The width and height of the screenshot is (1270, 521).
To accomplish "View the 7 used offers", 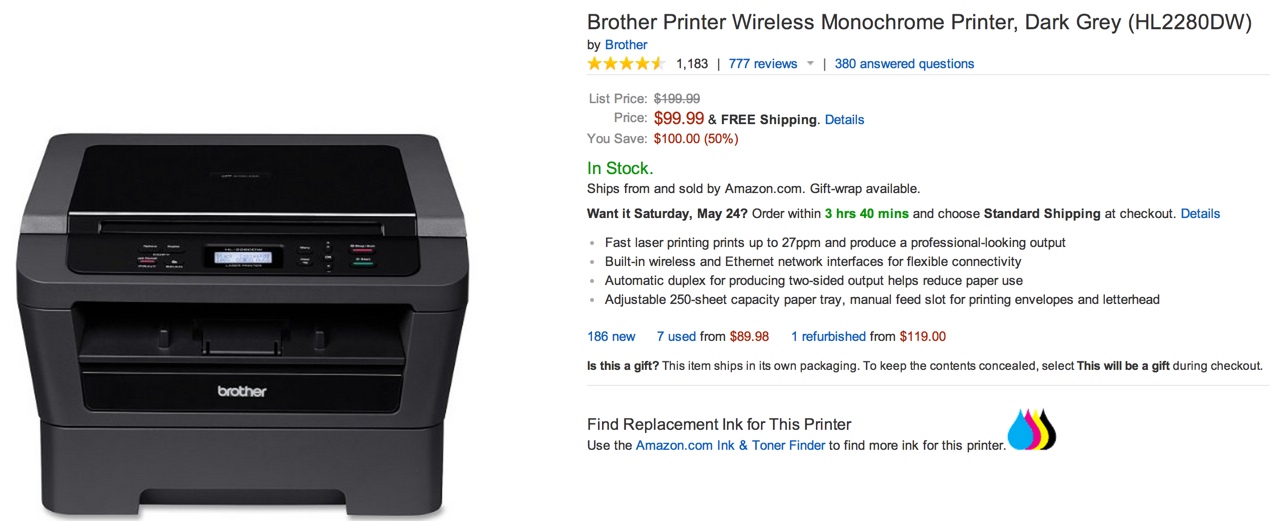I will [x=676, y=337].
